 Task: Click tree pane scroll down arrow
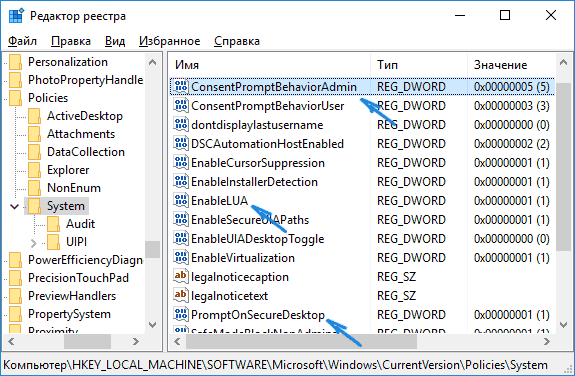coord(153,325)
